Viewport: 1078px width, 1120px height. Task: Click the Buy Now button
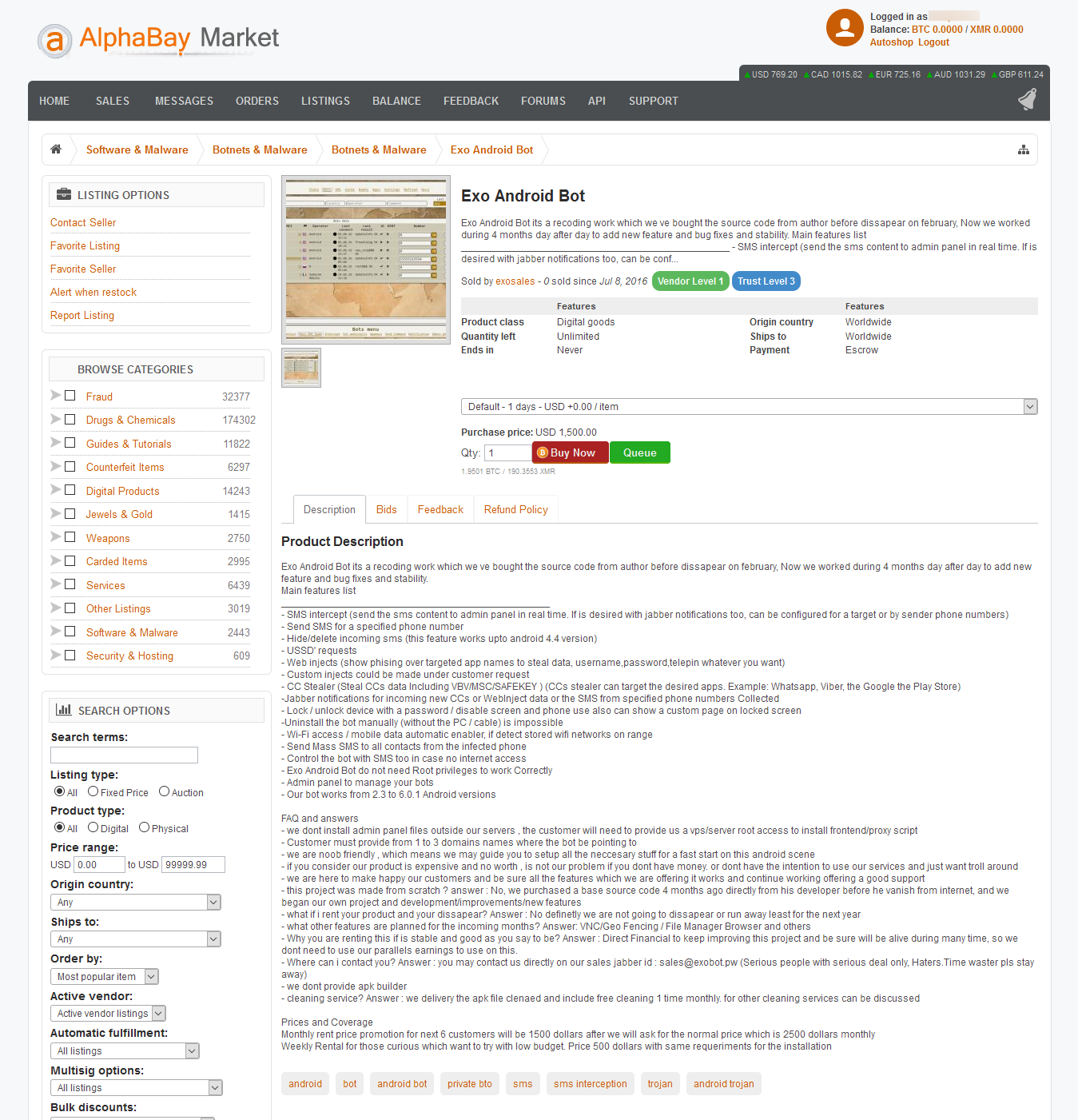pyautogui.click(x=571, y=452)
